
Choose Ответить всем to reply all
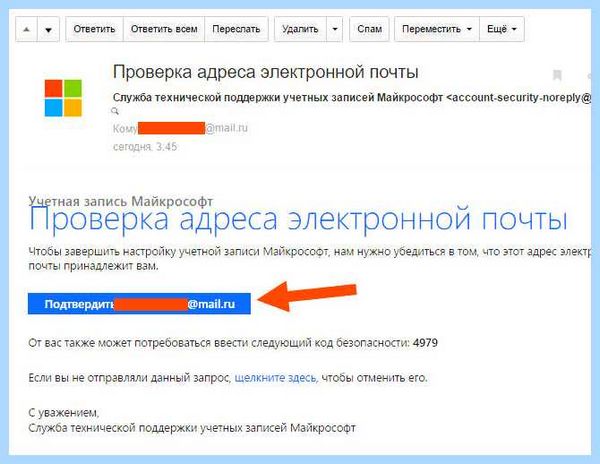(164, 29)
